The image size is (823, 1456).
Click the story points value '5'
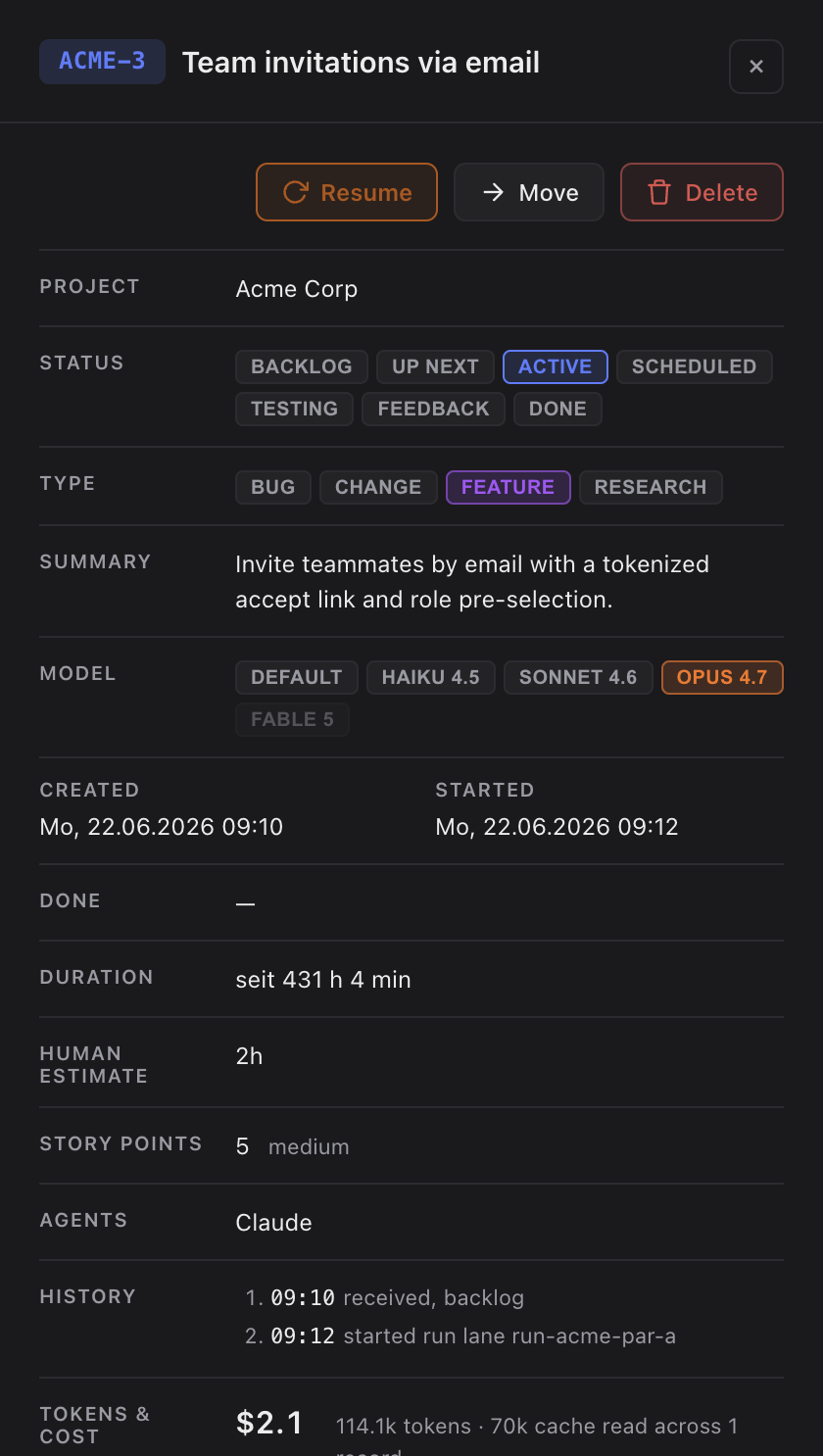(242, 1146)
